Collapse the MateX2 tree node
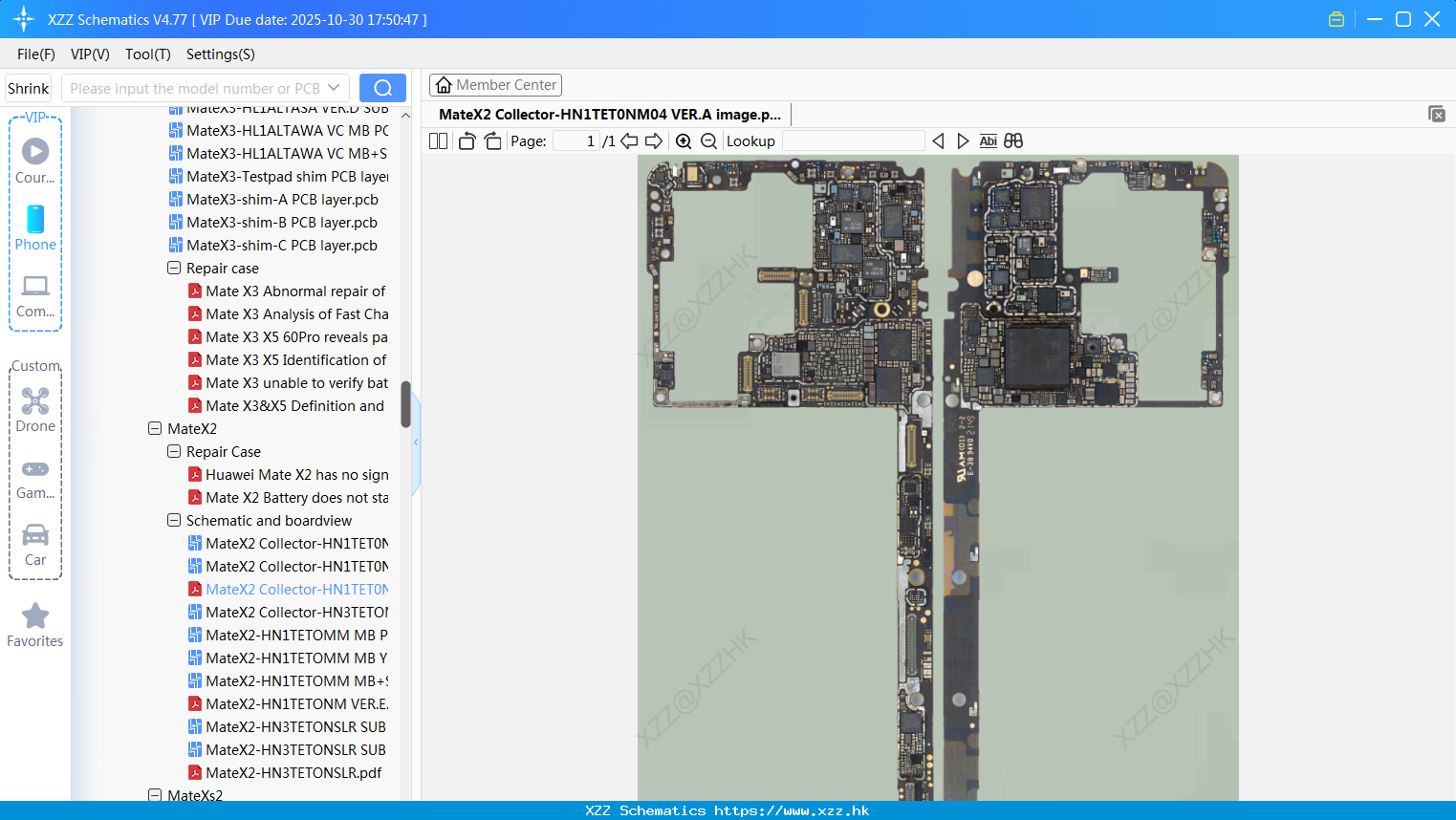This screenshot has height=820, width=1456. [155, 429]
